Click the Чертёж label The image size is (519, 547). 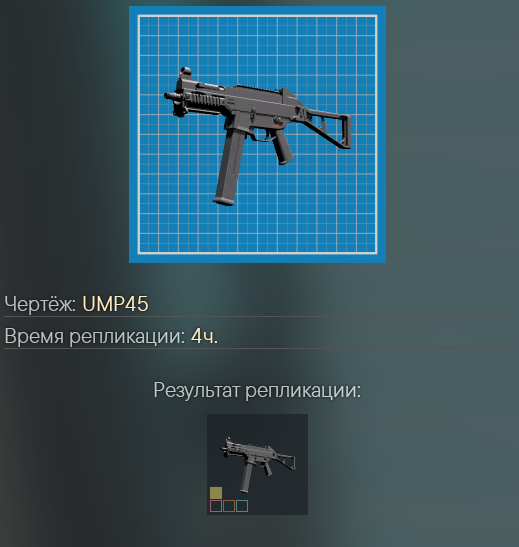click(x=40, y=304)
